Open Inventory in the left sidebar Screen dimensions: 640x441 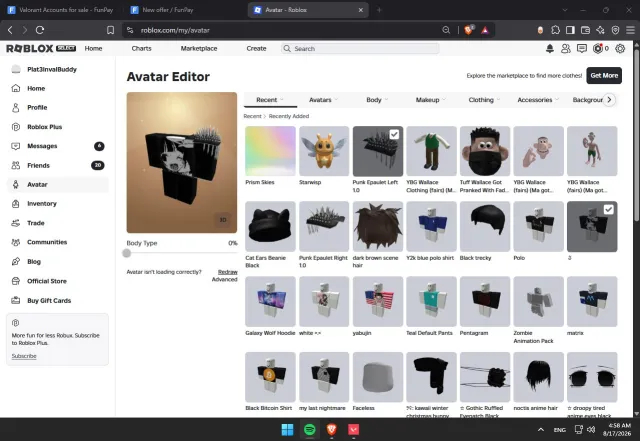(58, 204)
